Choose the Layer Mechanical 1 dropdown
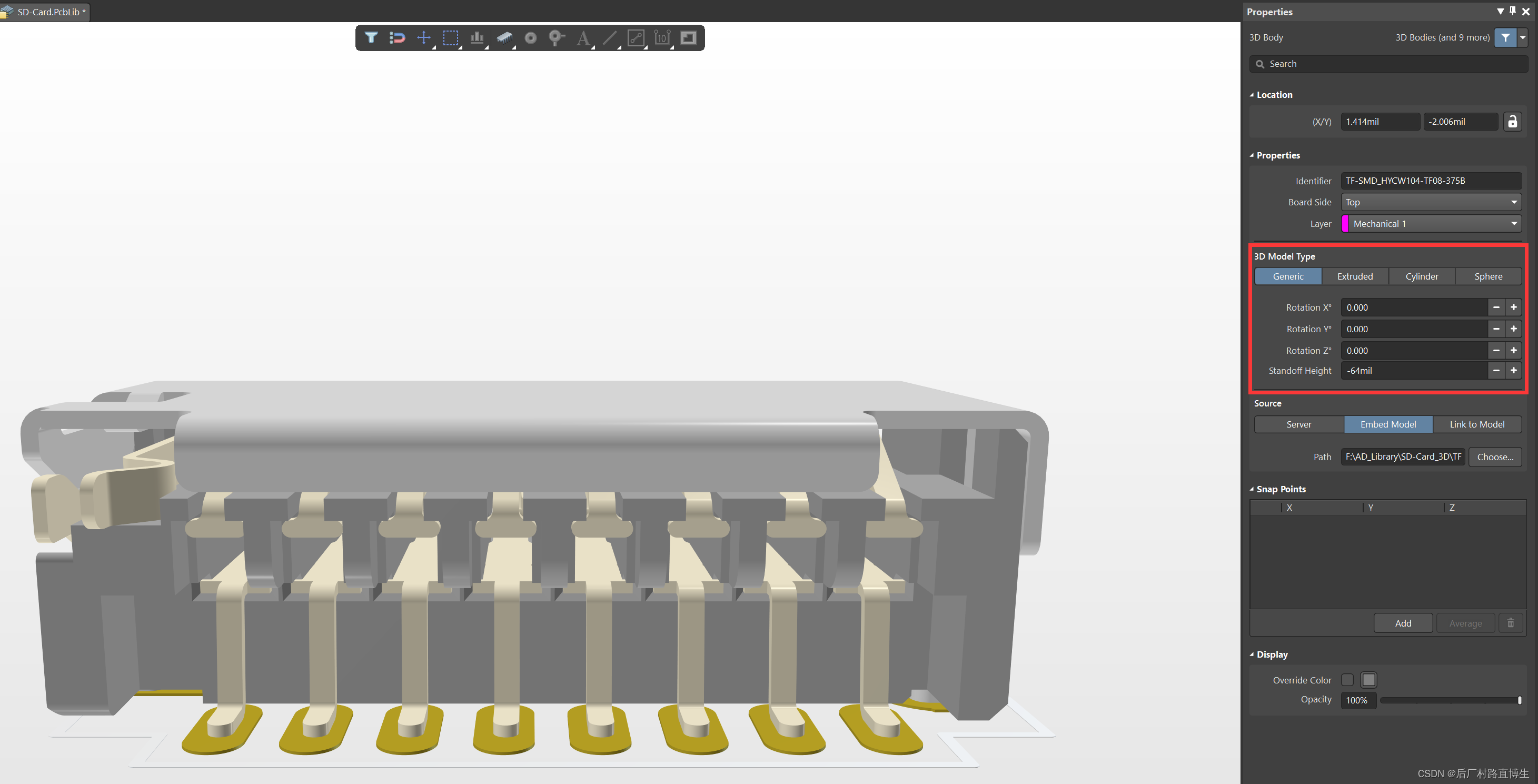1538x784 pixels. tap(1430, 223)
